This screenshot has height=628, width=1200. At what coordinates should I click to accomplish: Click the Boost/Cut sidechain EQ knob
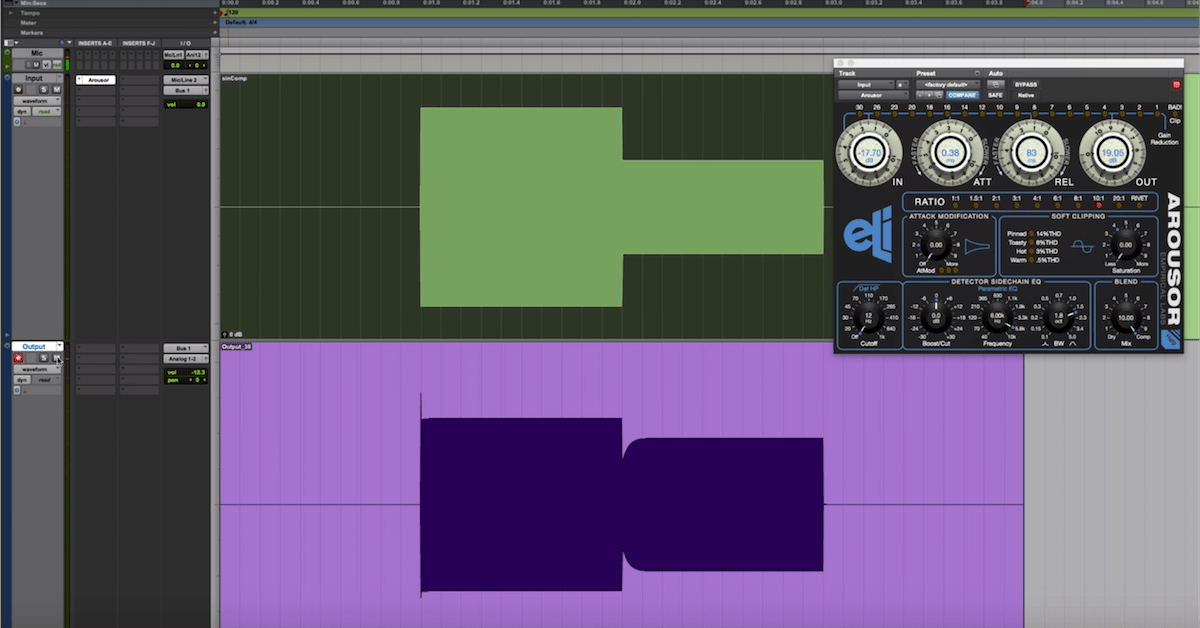(936, 317)
